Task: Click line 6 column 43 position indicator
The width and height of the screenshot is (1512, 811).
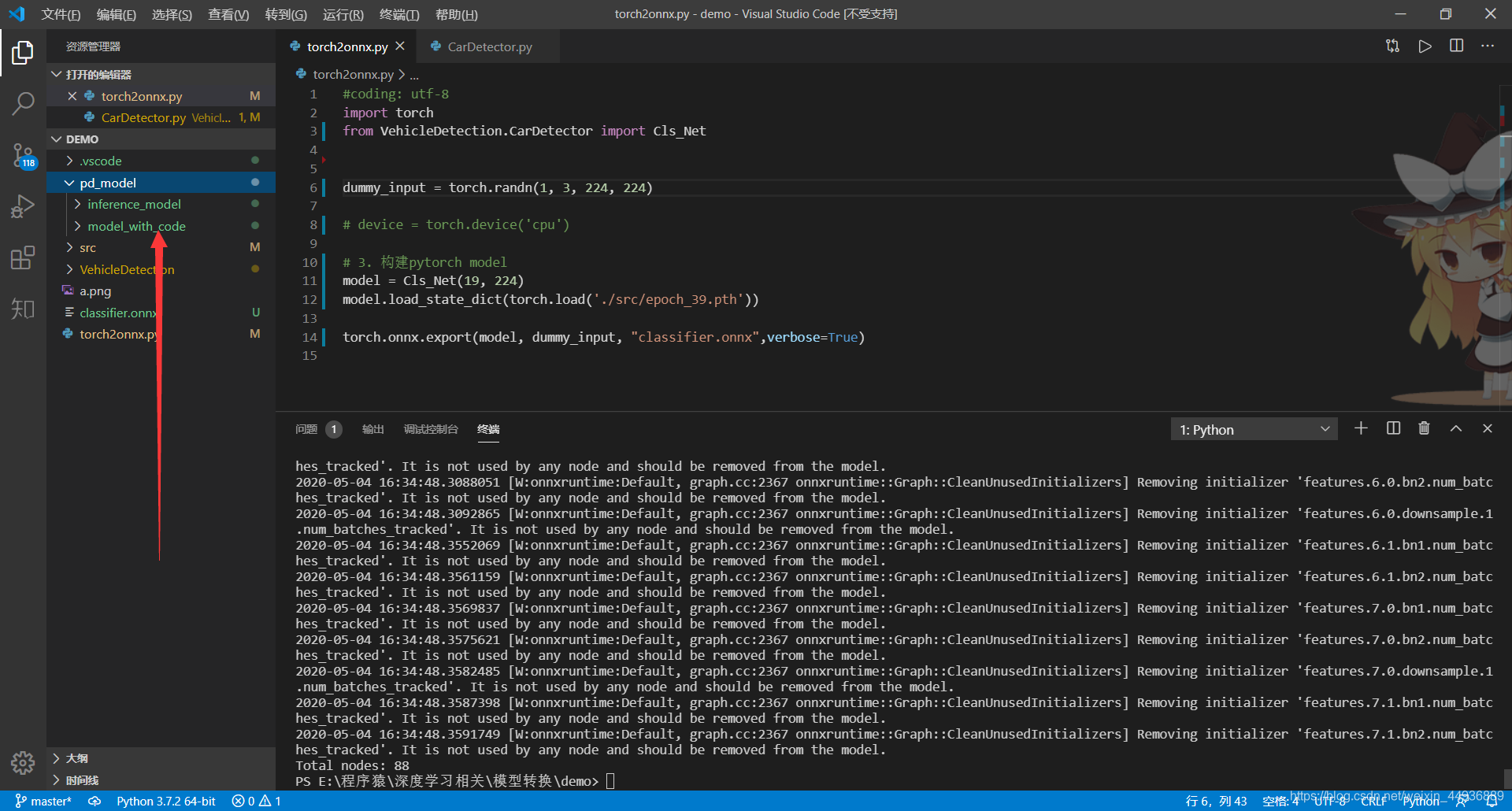Action: pos(1216,801)
